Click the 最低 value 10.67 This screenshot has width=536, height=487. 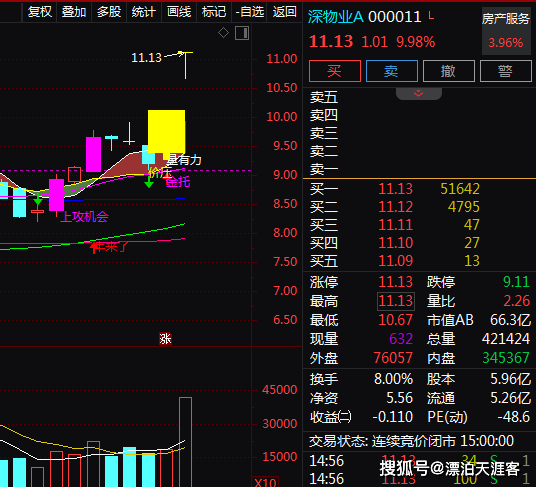tap(396, 320)
